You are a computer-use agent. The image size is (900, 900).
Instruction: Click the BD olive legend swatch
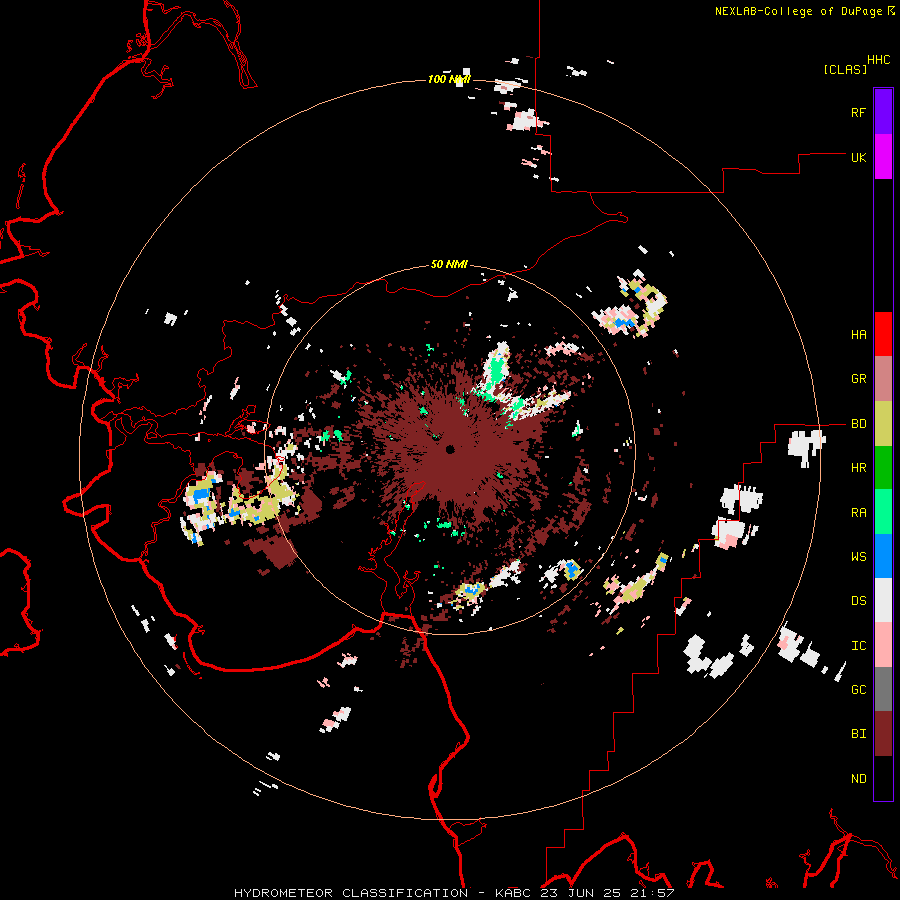click(x=883, y=424)
